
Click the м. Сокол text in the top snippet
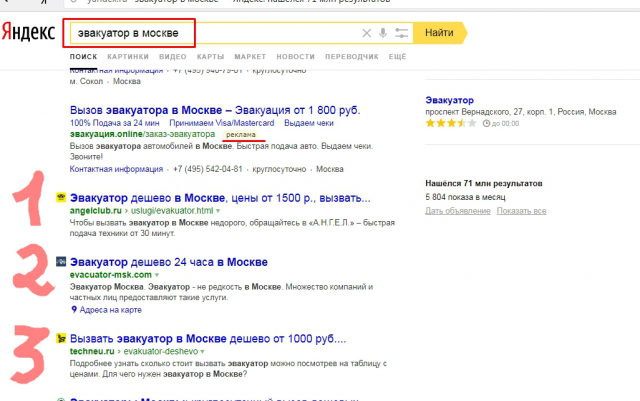86,81
